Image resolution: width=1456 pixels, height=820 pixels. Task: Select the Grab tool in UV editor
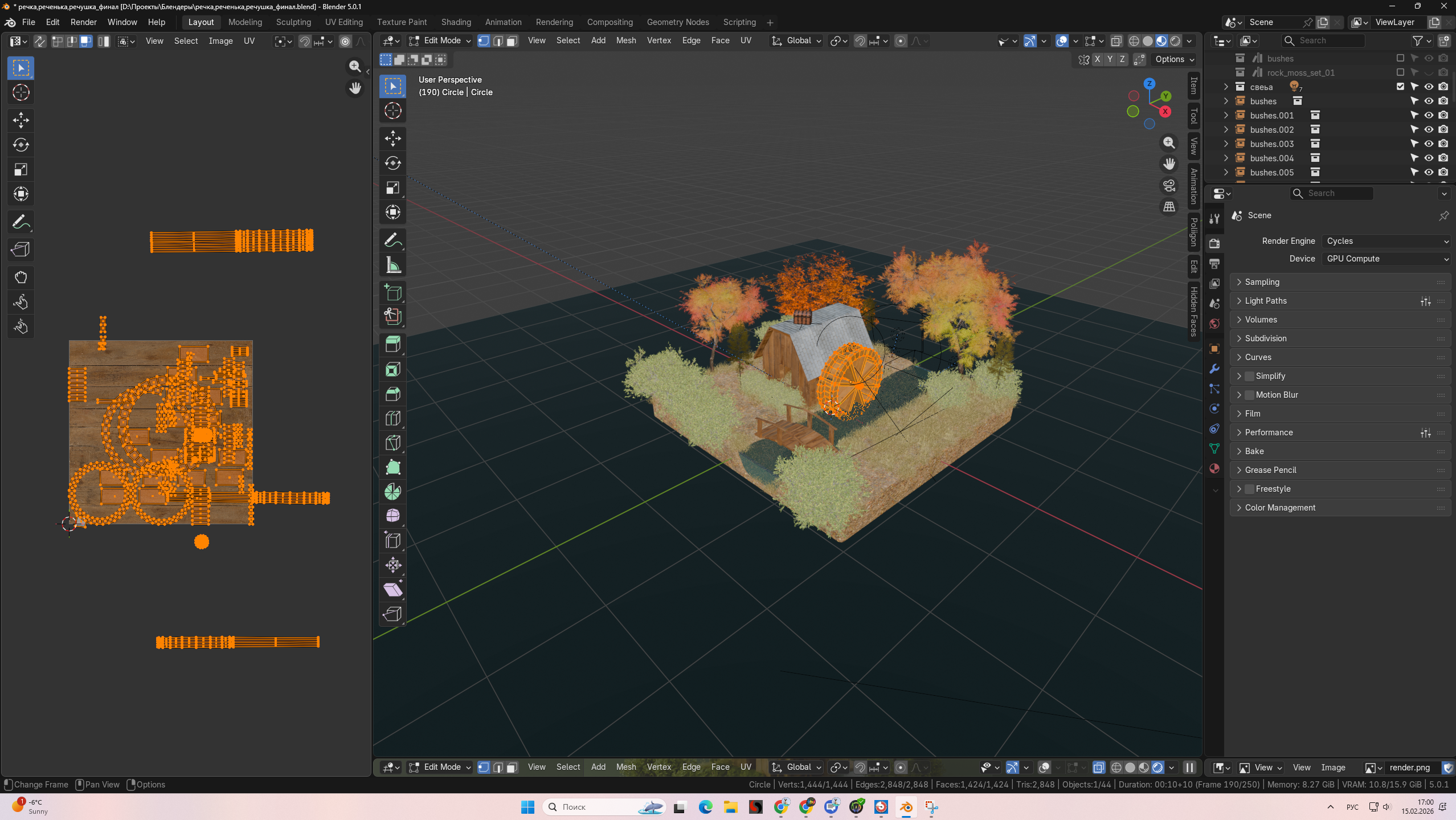(21, 278)
